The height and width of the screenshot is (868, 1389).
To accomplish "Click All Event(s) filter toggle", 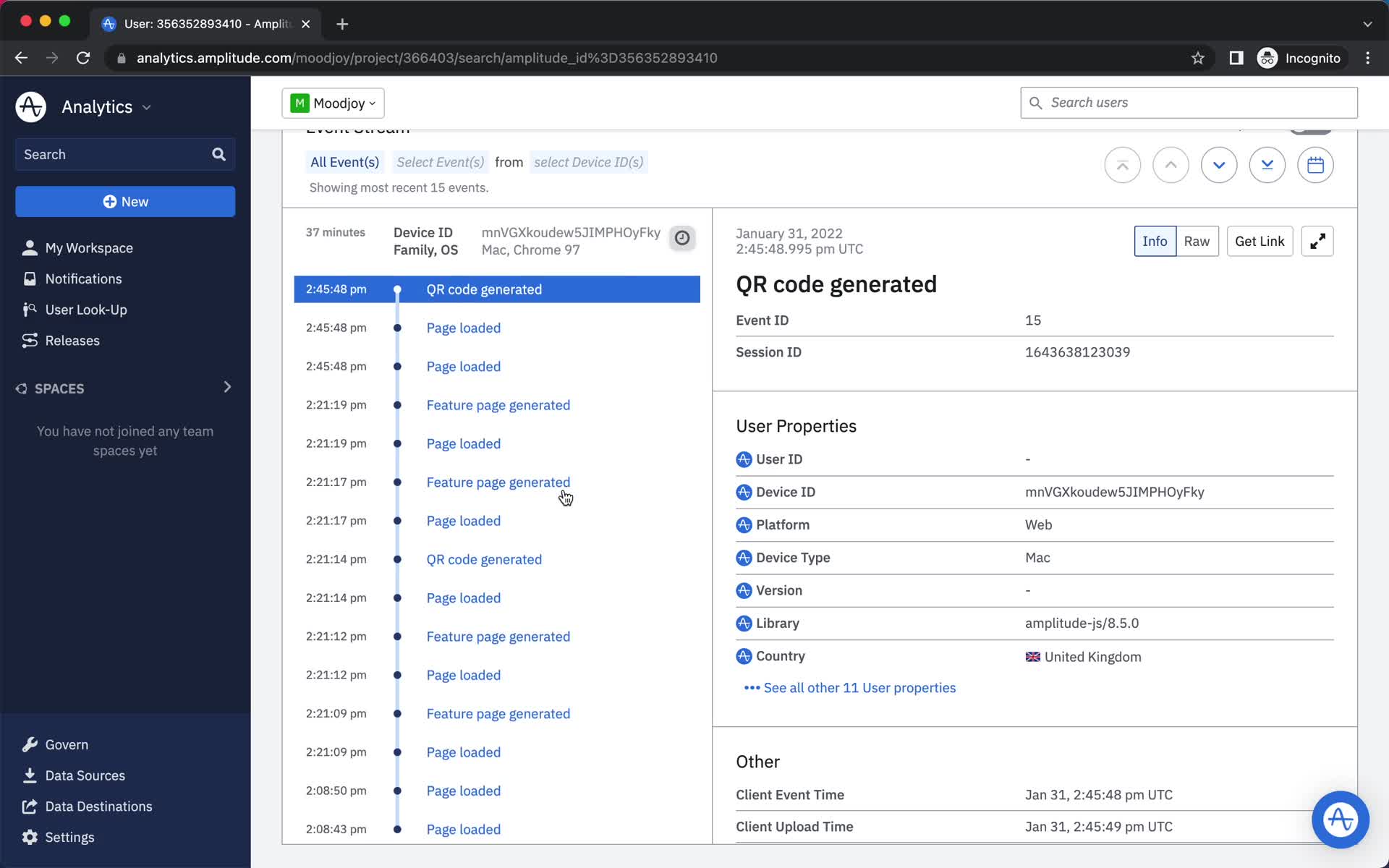I will coord(345,161).
